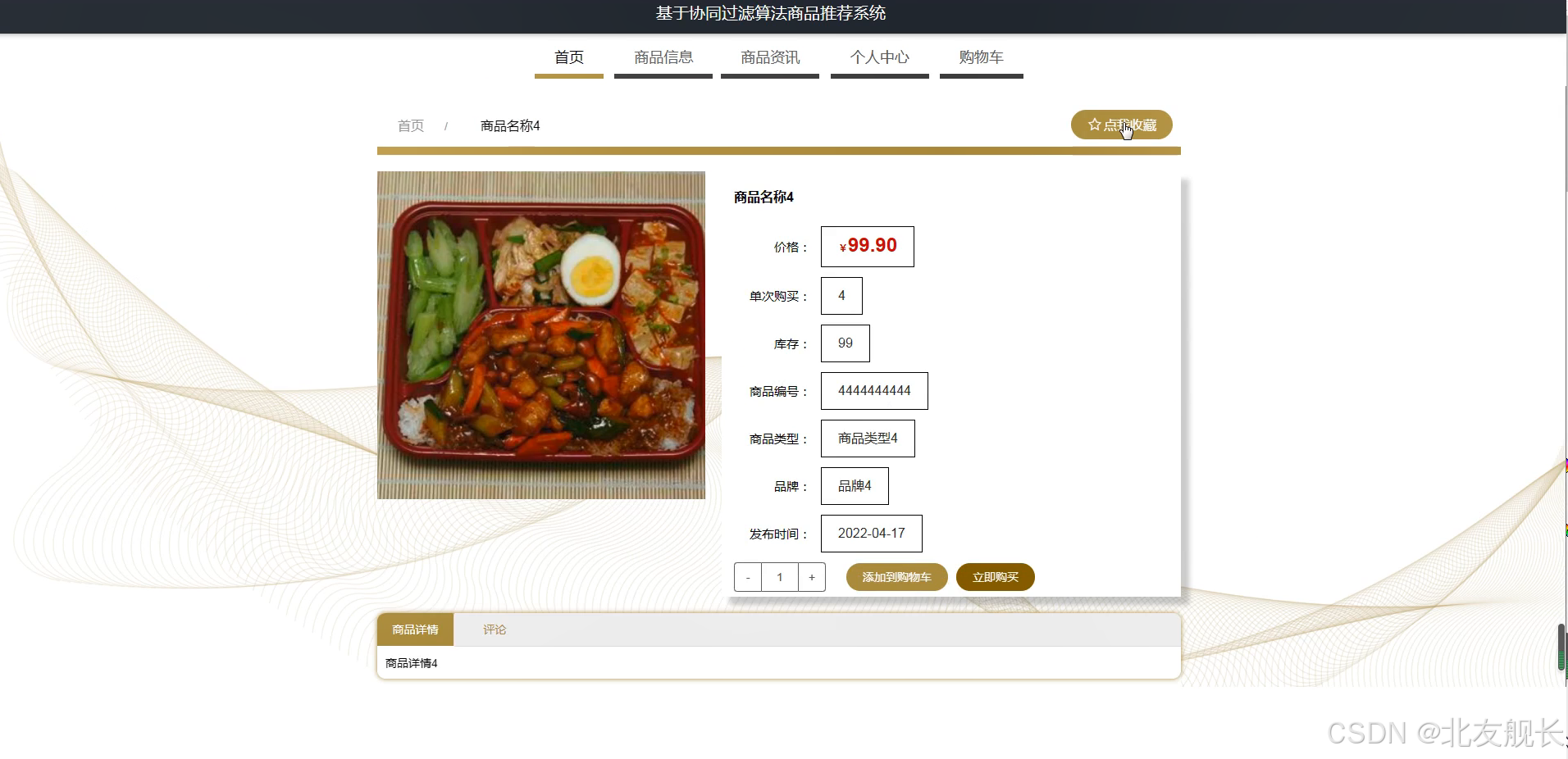Click the star icon in the favorite button
1568x759 pixels.
pyautogui.click(x=1093, y=125)
